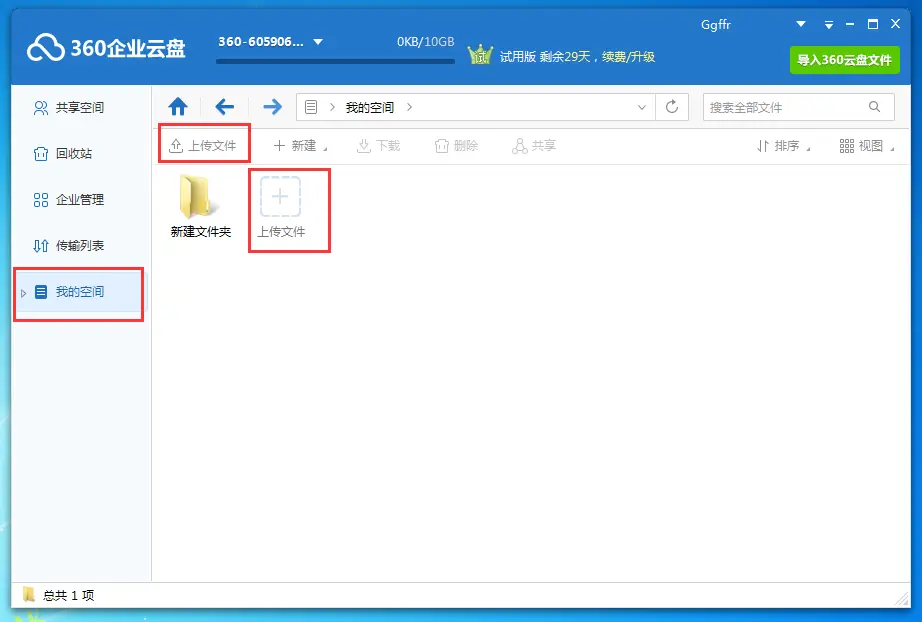This screenshot has height=622, width=922.
Task: Navigate back with the left arrow
Action: [225, 107]
